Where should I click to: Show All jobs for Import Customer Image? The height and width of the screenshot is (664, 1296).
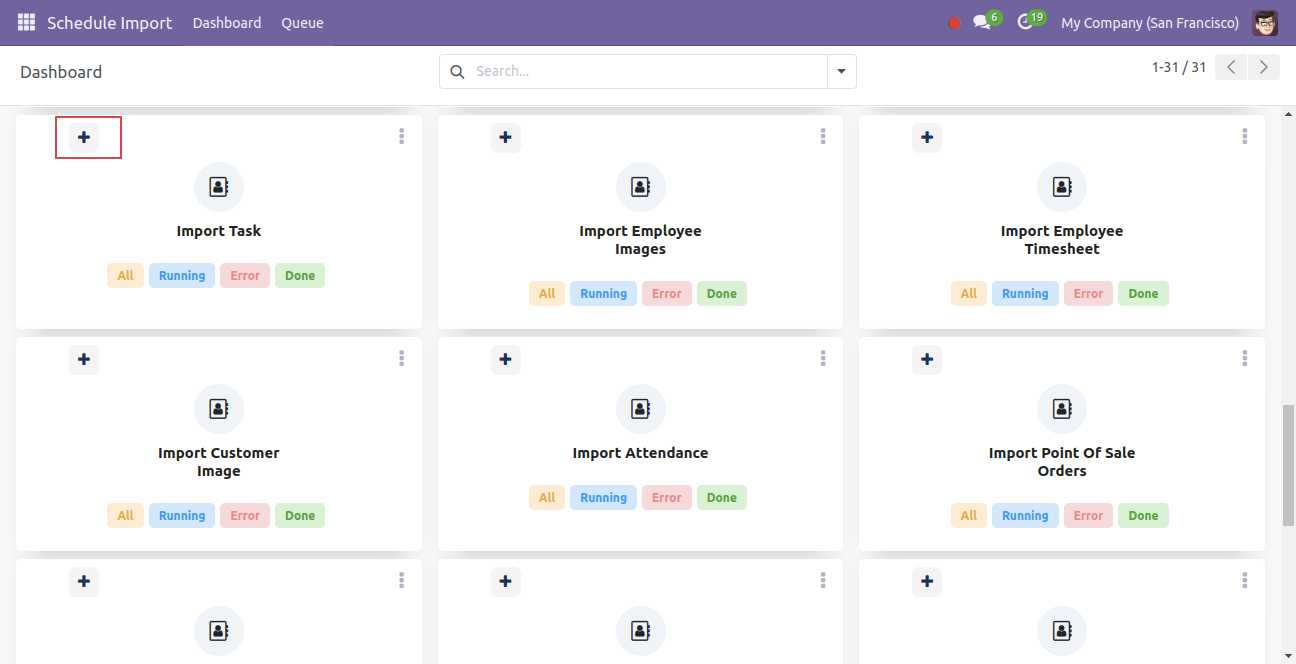tap(125, 516)
